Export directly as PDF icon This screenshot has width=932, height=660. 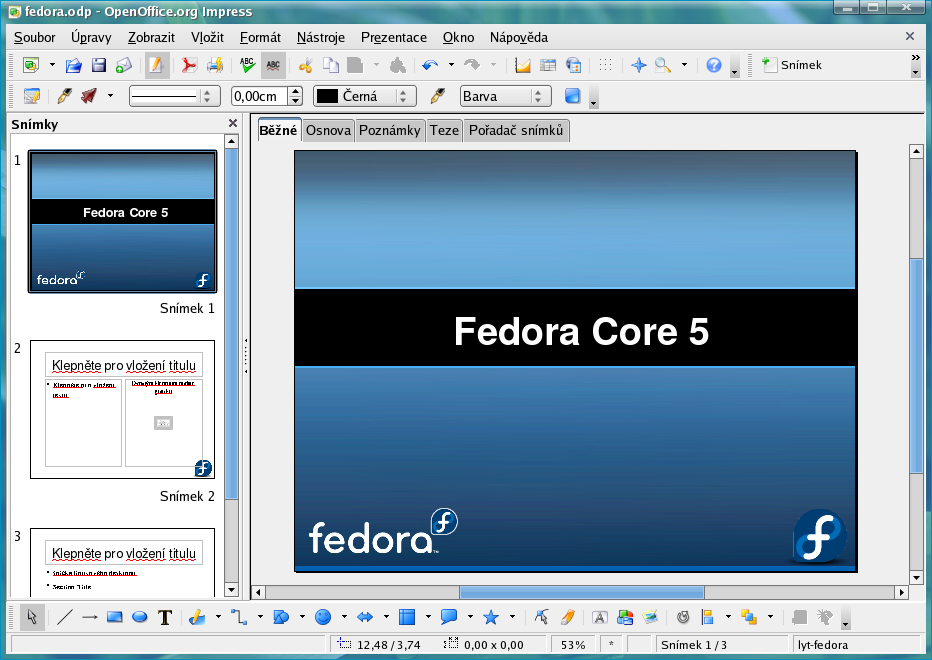189,65
